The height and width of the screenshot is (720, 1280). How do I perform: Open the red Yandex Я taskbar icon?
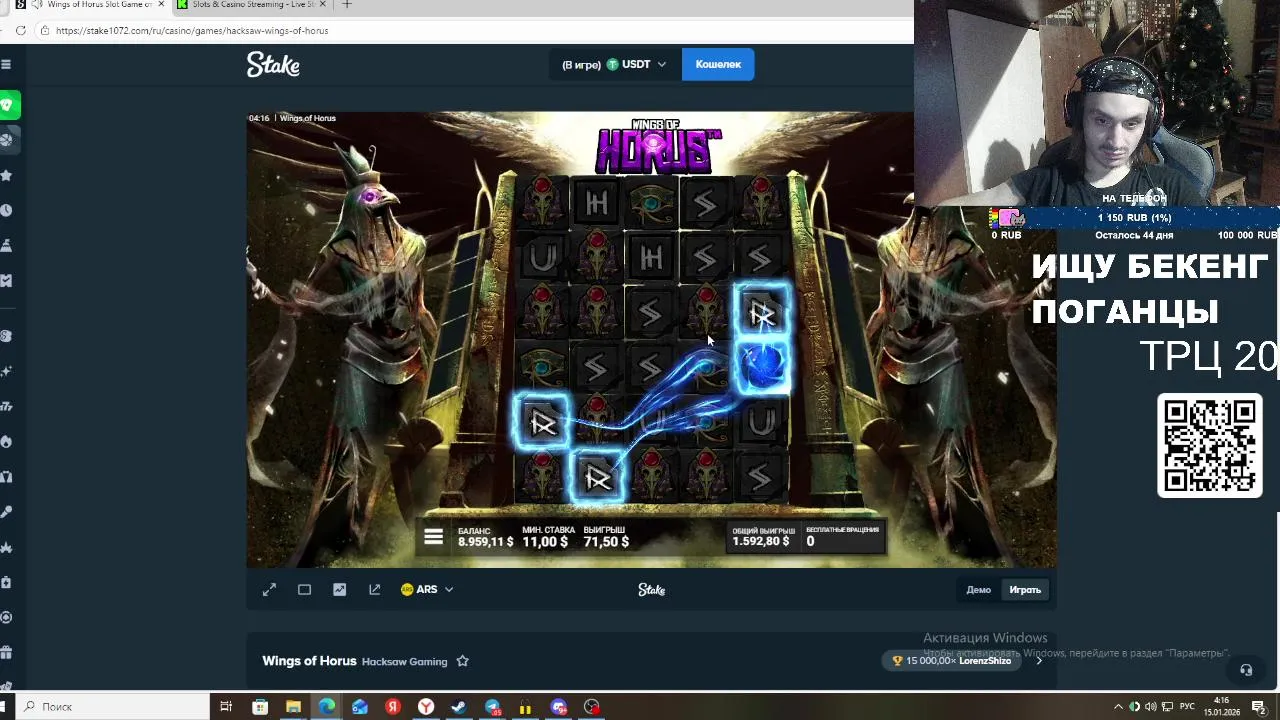393,707
